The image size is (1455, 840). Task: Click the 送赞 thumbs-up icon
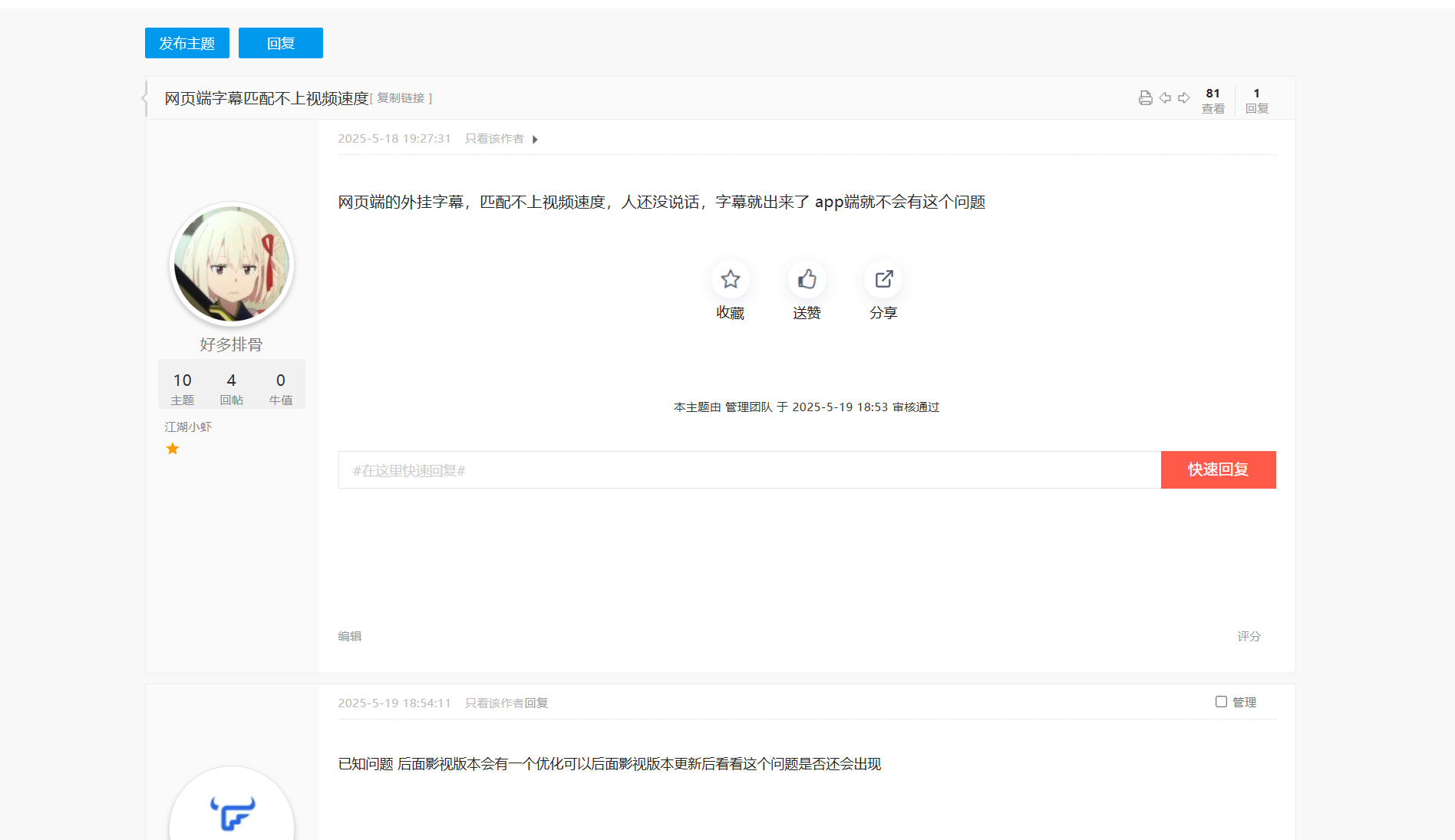pyautogui.click(x=807, y=279)
